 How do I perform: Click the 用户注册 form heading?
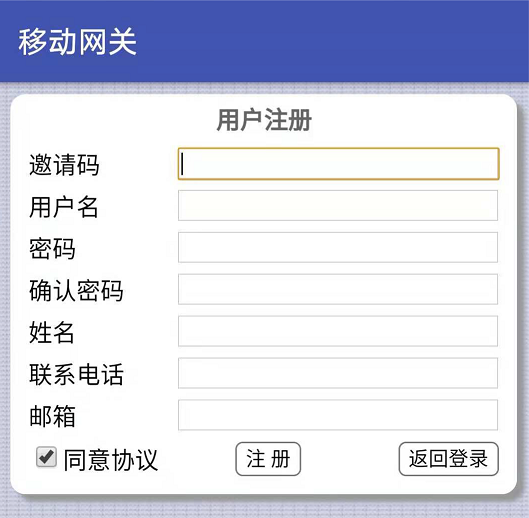(x=264, y=120)
